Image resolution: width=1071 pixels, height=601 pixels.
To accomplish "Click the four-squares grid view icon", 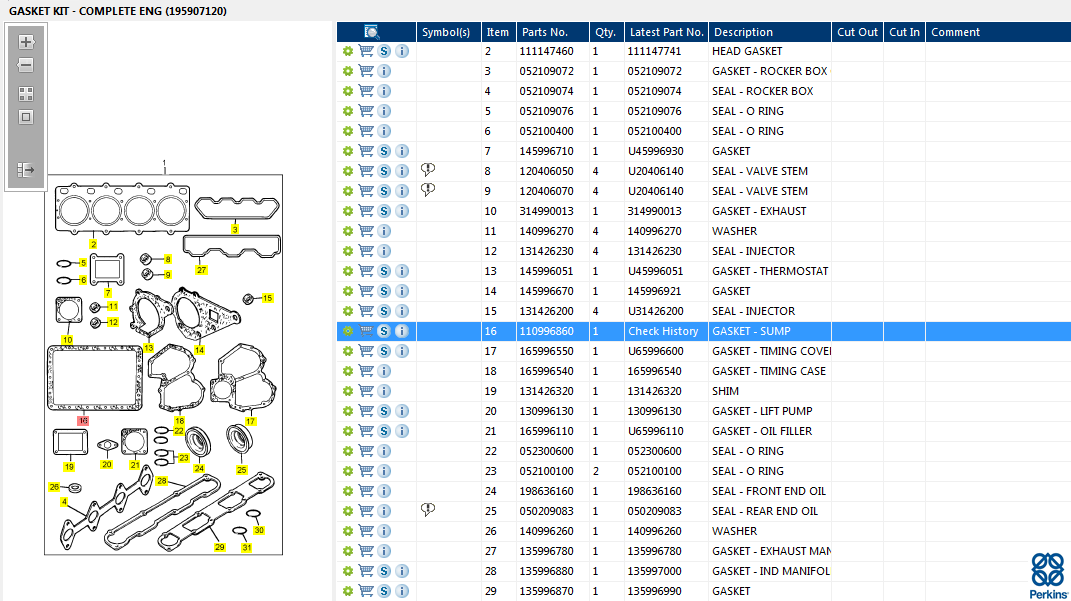I will tap(26, 94).
